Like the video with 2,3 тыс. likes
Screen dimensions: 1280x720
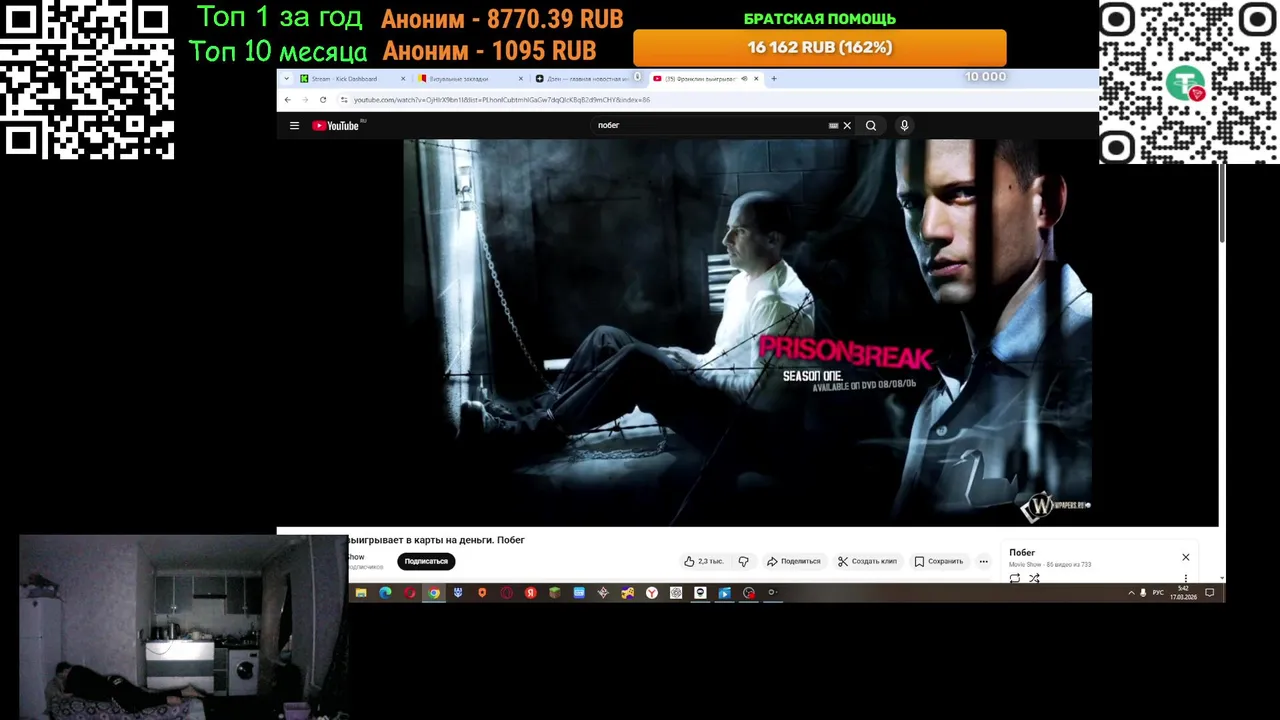pyautogui.click(x=703, y=561)
